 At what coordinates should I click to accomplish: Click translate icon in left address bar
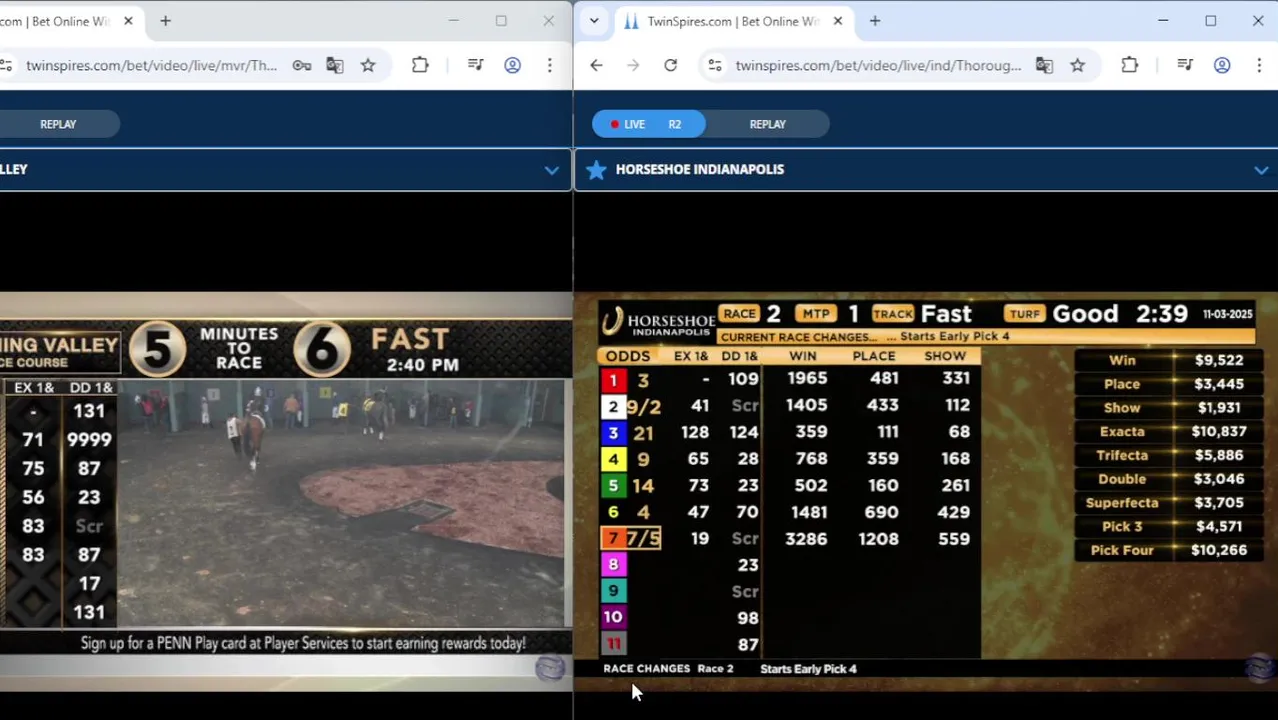(x=334, y=65)
